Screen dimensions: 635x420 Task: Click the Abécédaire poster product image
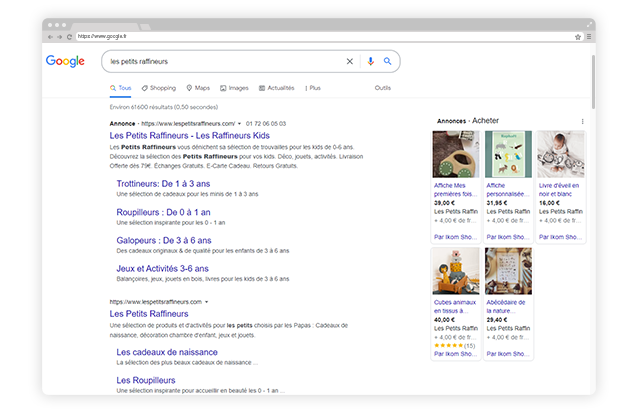pyautogui.click(x=508, y=271)
